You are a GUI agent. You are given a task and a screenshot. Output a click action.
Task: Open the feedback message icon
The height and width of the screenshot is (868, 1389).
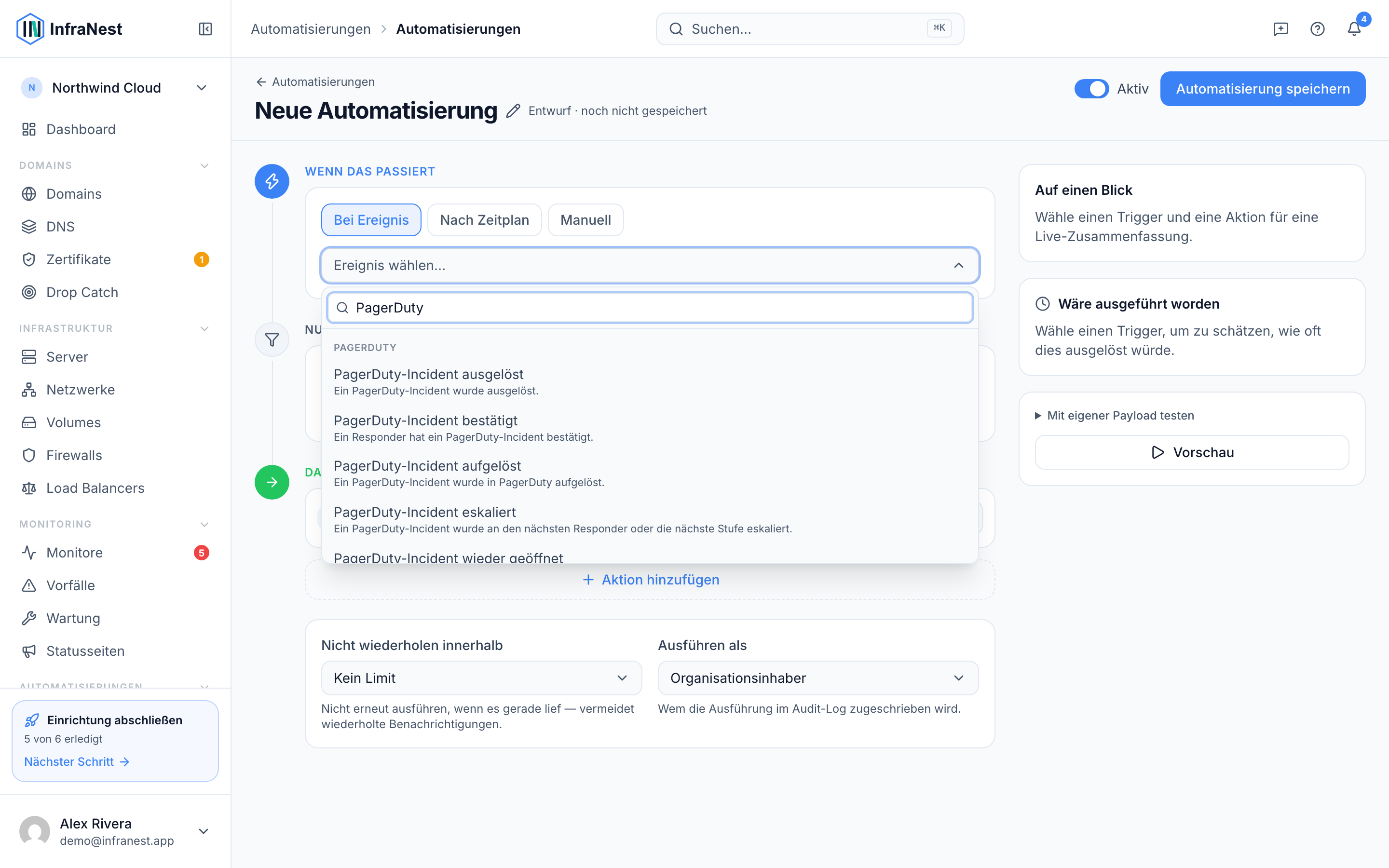pos(1280,29)
